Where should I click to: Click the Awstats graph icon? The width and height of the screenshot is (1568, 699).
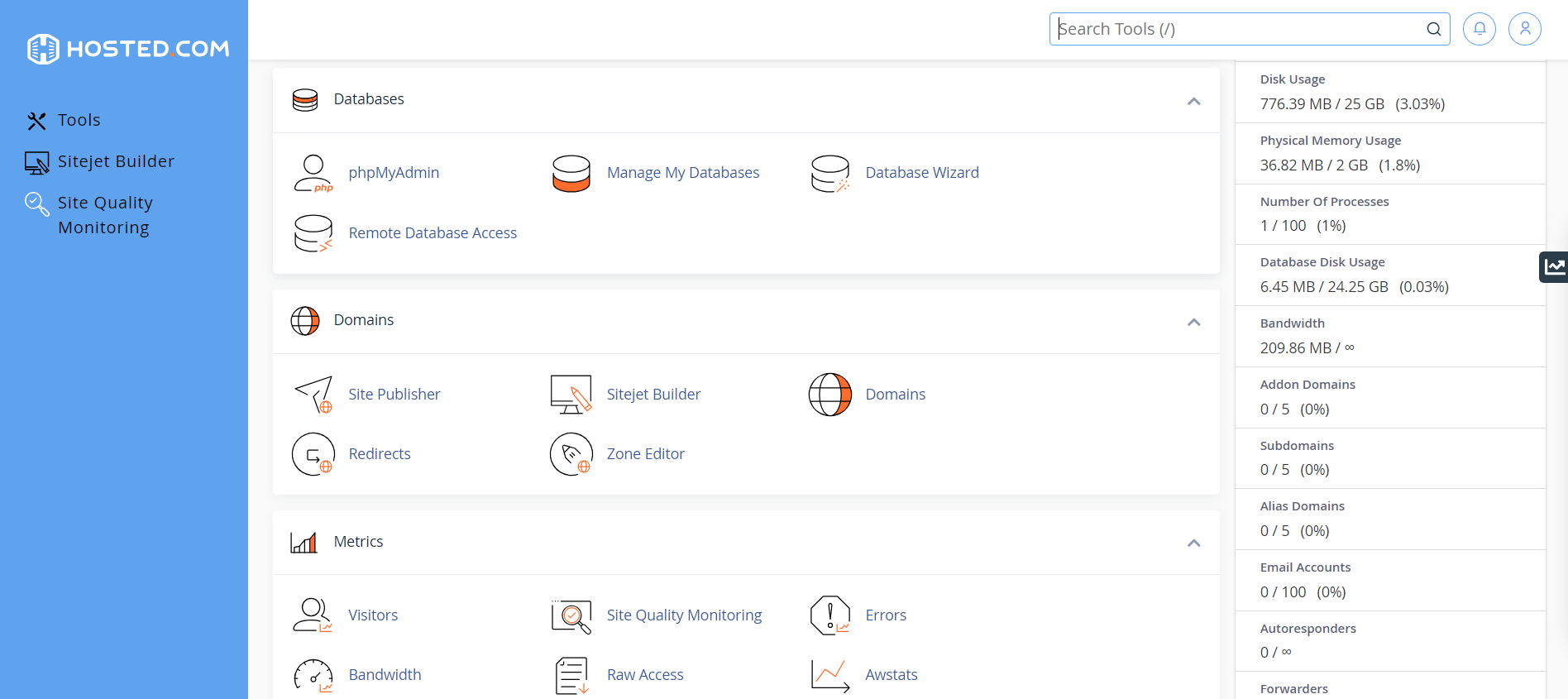coord(830,676)
